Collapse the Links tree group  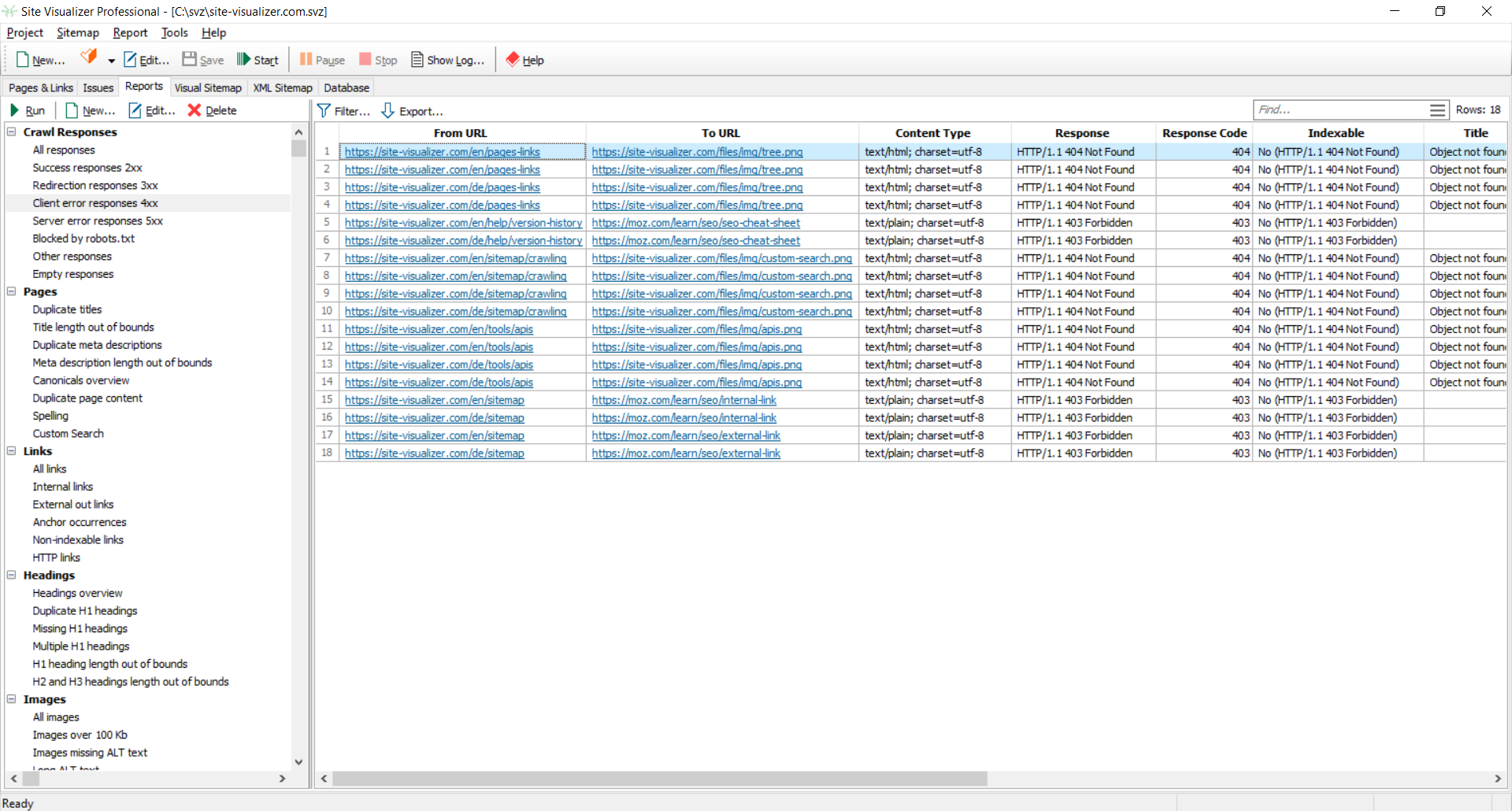[x=12, y=451]
